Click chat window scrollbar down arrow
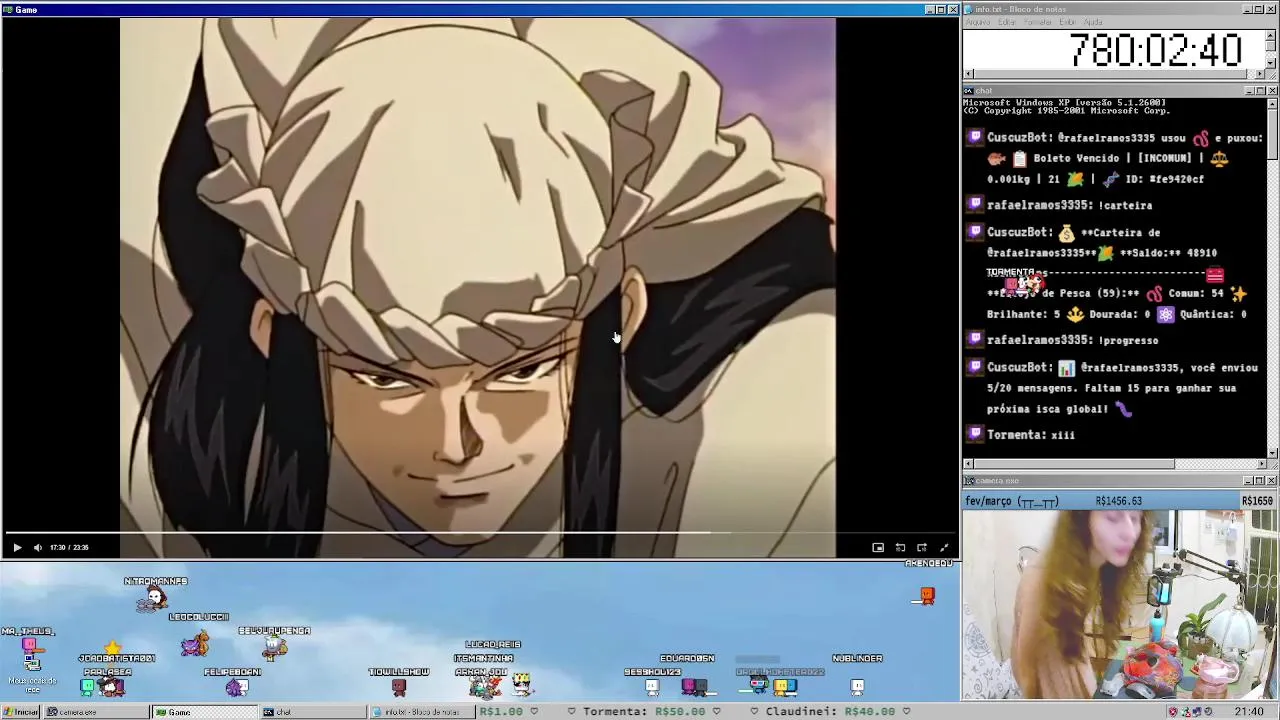The image size is (1280, 720). tap(1271, 452)
